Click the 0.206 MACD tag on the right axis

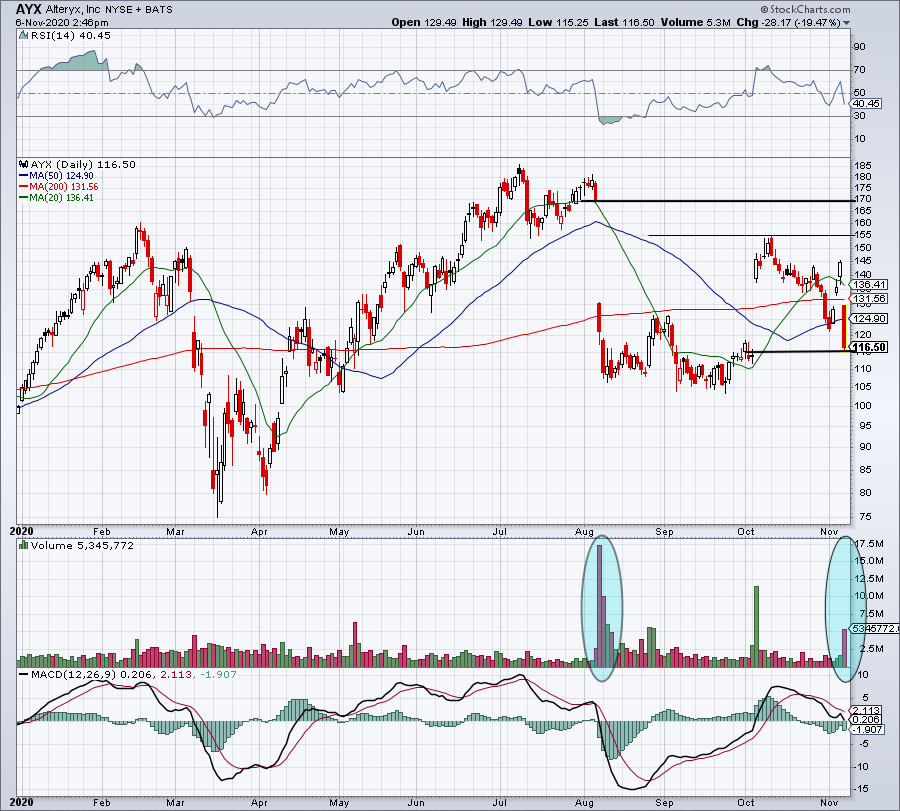pyautogui.click(x=866, y=720)
